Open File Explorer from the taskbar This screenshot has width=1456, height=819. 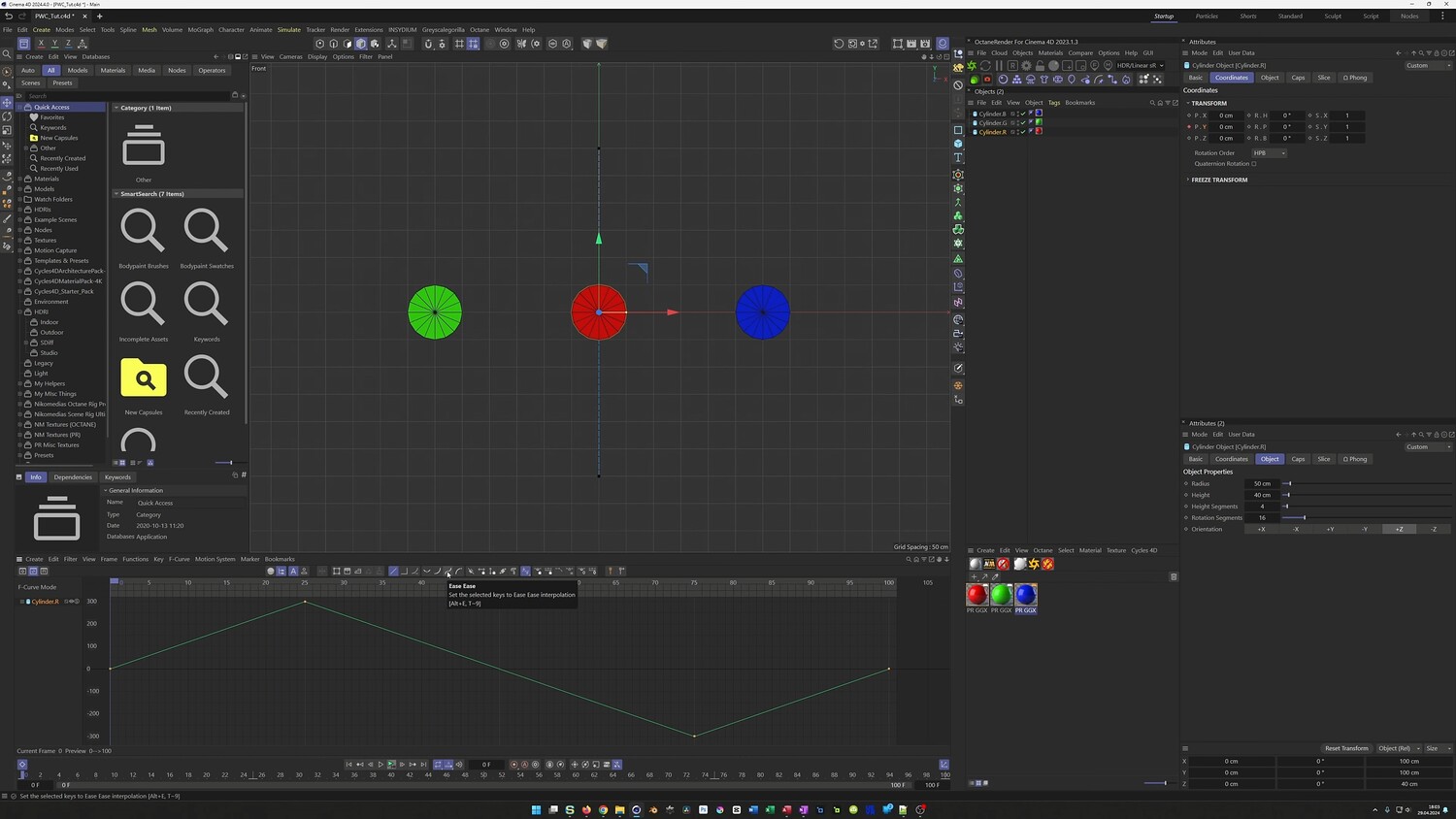pyautogui.click(x=619, y=809)
